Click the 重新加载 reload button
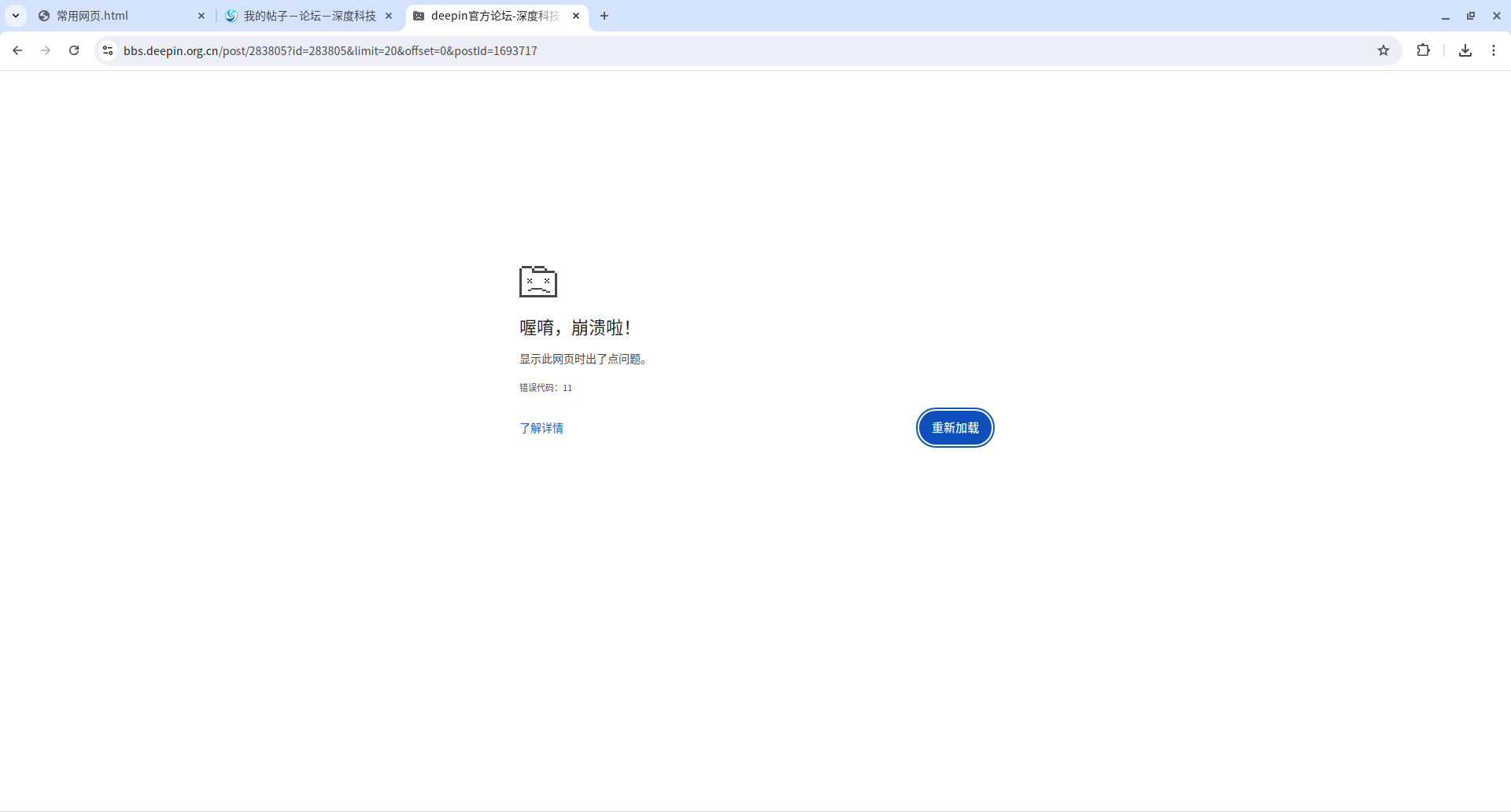1511x812 pixels. 955,428
